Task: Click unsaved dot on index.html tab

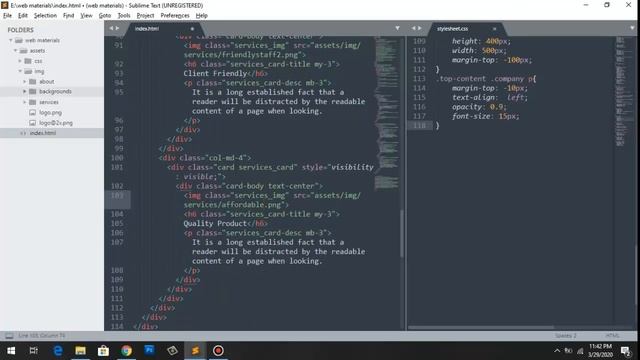Action: (192, 29)
